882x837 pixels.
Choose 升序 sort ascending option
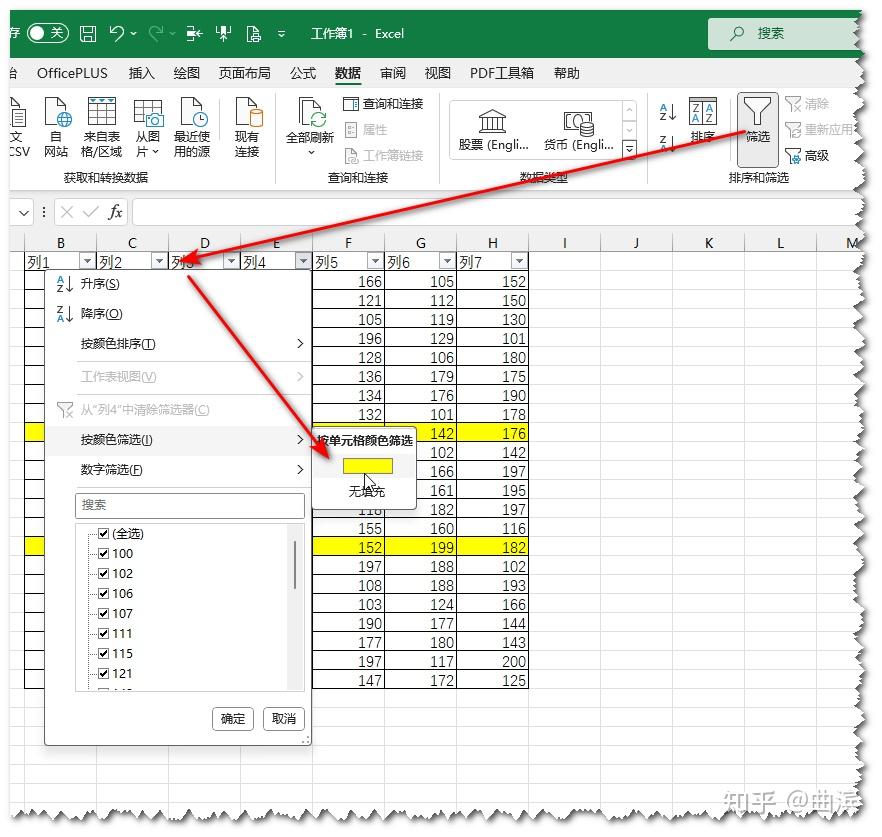click(100, 284)
